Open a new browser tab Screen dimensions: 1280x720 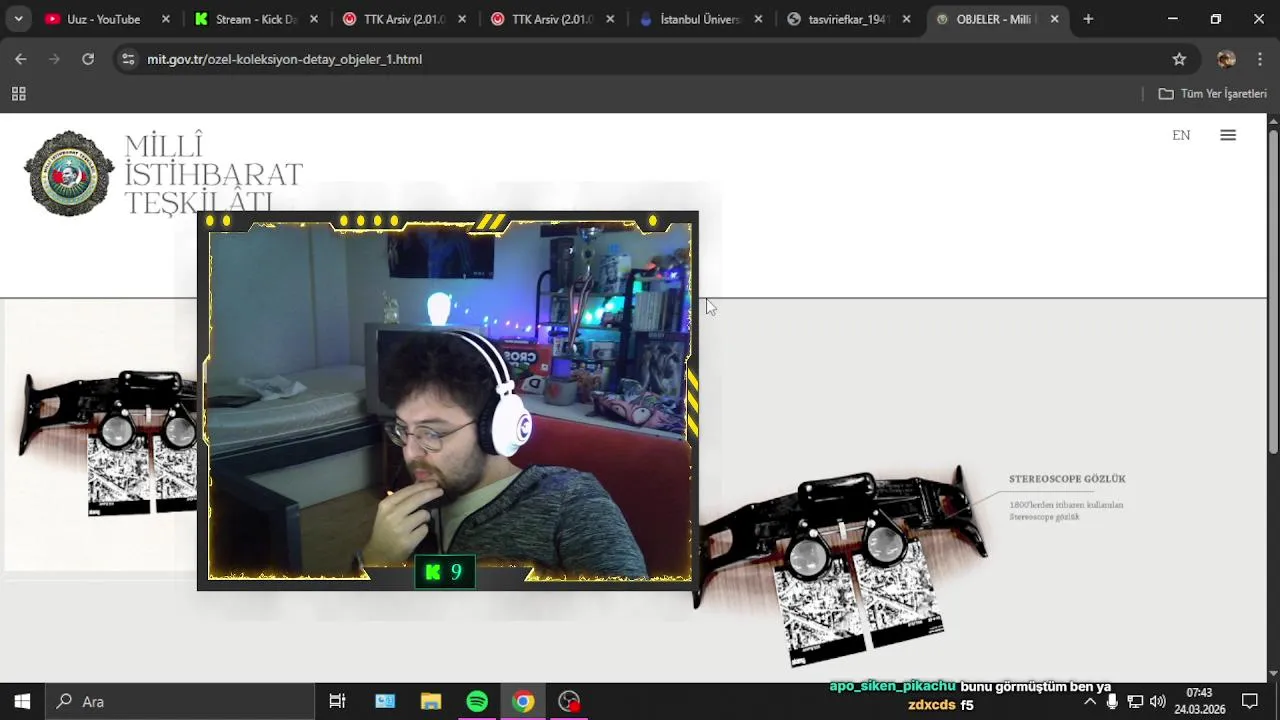tap(1088, 19)
